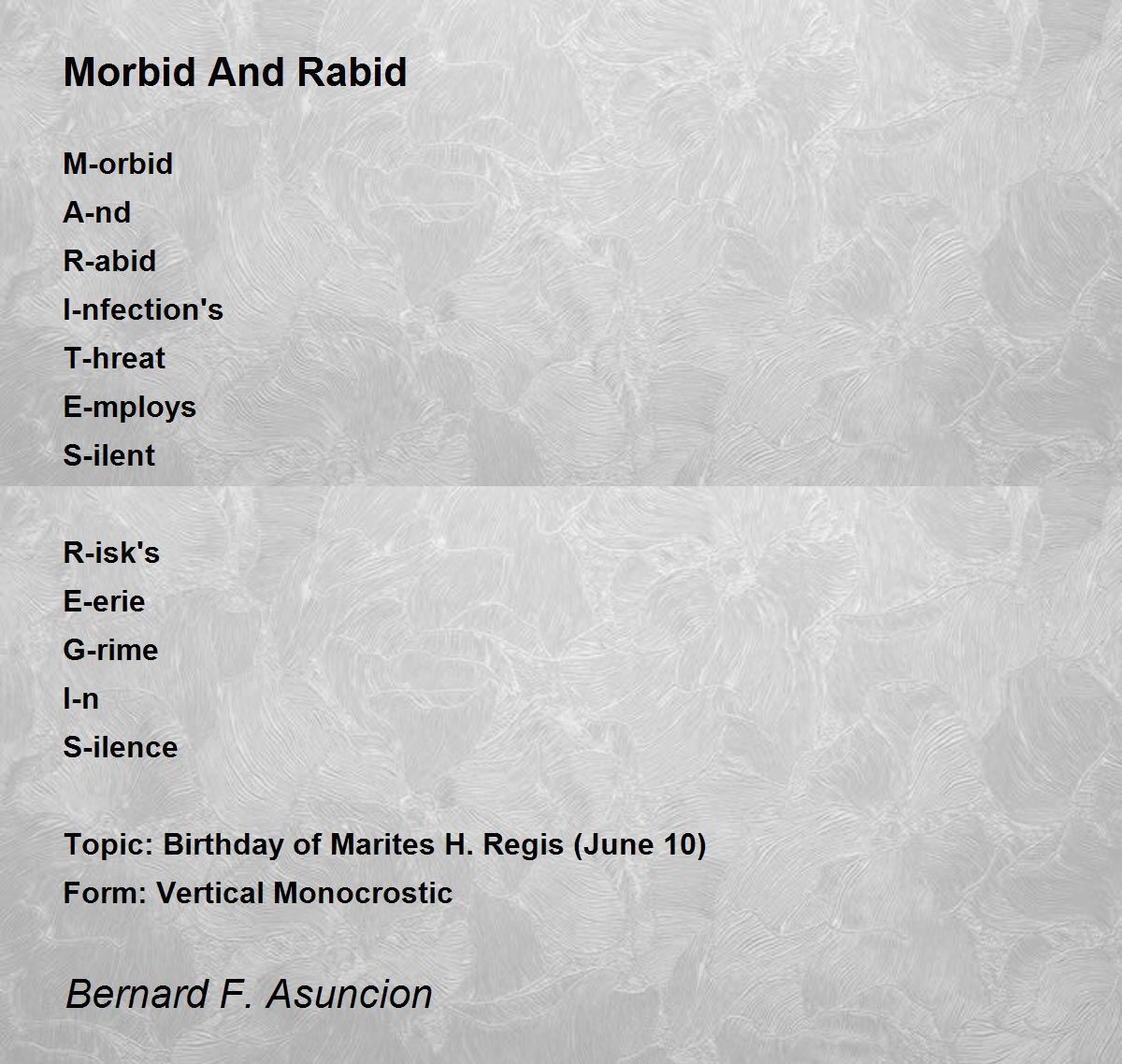Click the line S-ilence
Image resolution: width=1122 pixels, height=1064 pixels.
[120, 747]
